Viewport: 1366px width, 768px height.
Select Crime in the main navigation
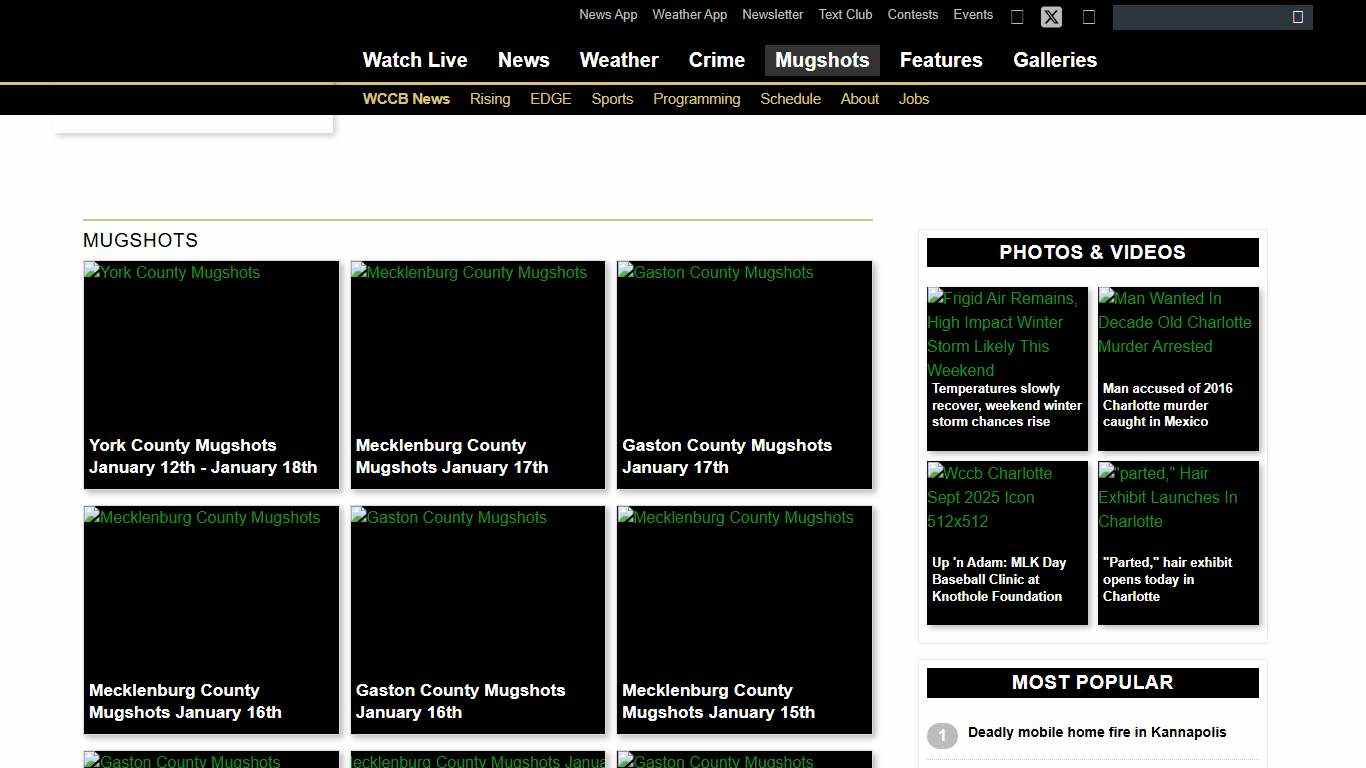click(x=716, y=60)
